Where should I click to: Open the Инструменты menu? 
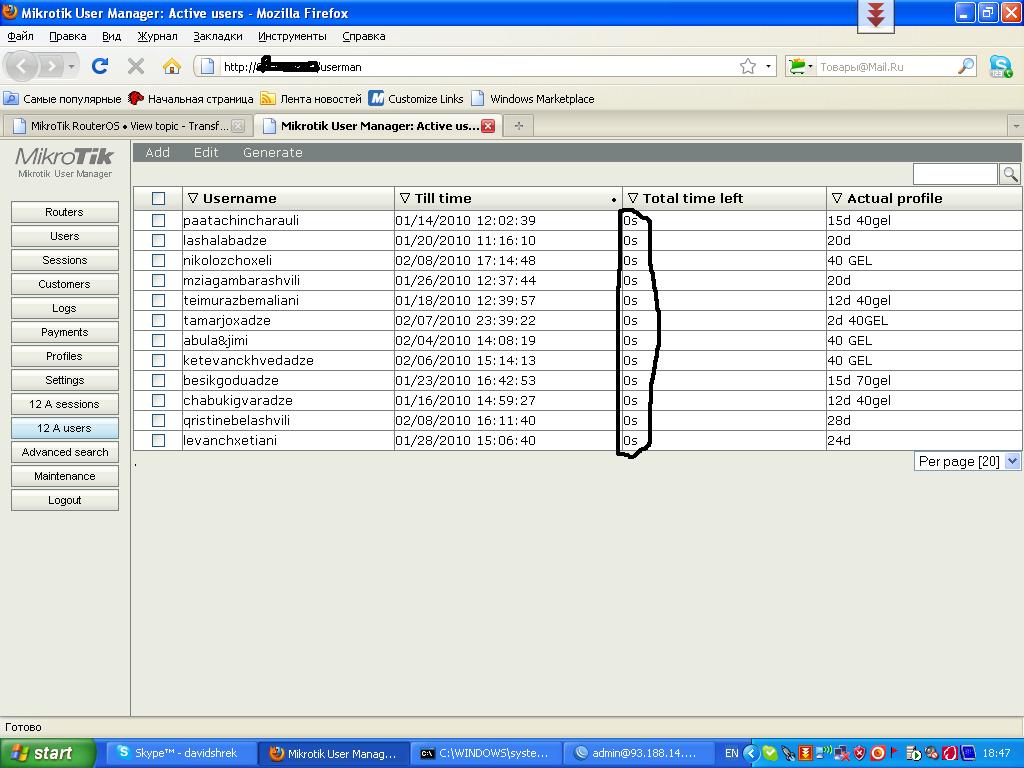tap(292, 36)
